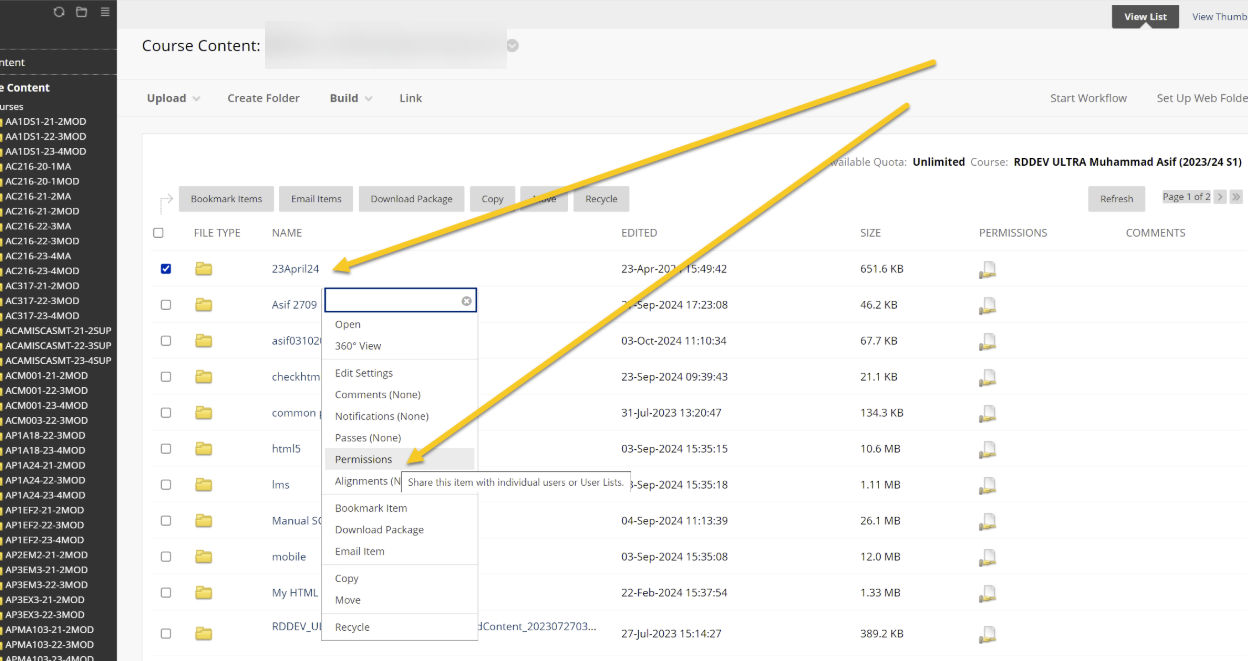Select Edit Settings in the context menu
Image resolution: width=1248 pixels, height=661 pixels.
[364, 373]
